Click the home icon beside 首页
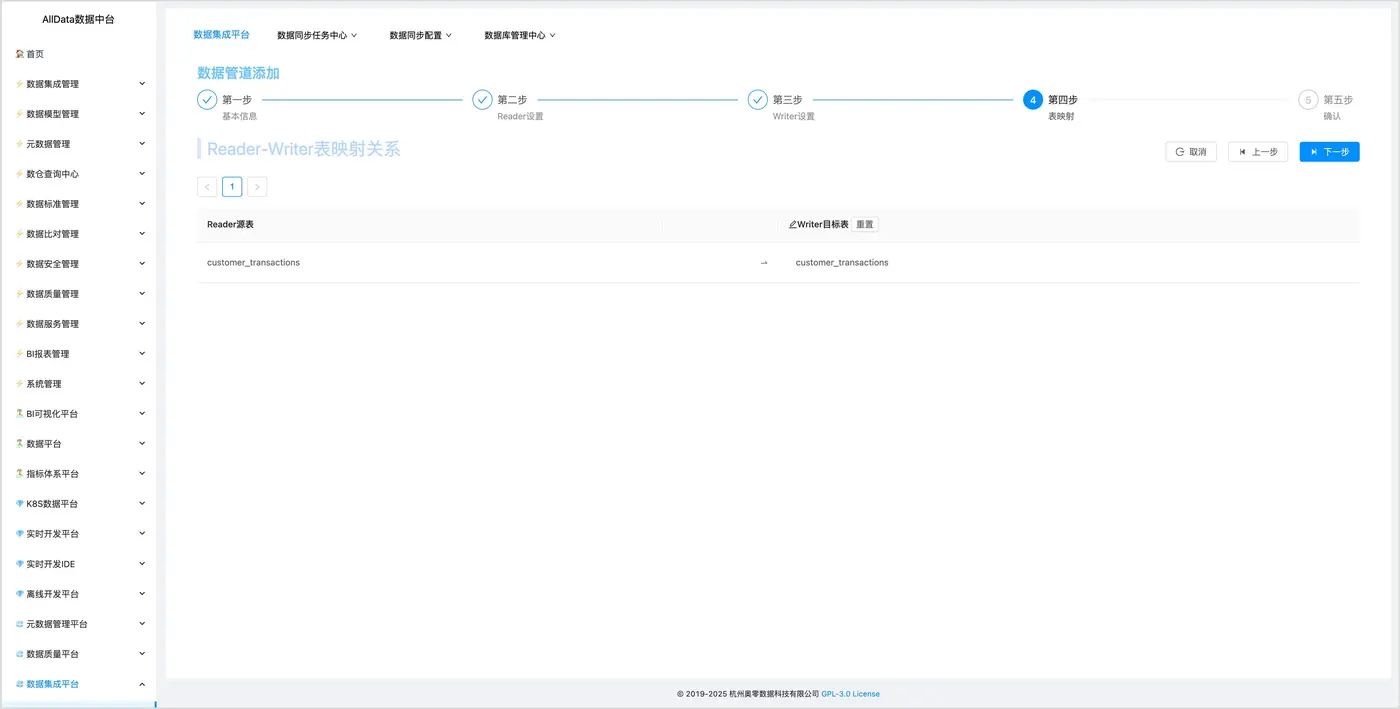The height and width of the screenshot is (709, 1400). click(x=20, y=54)
